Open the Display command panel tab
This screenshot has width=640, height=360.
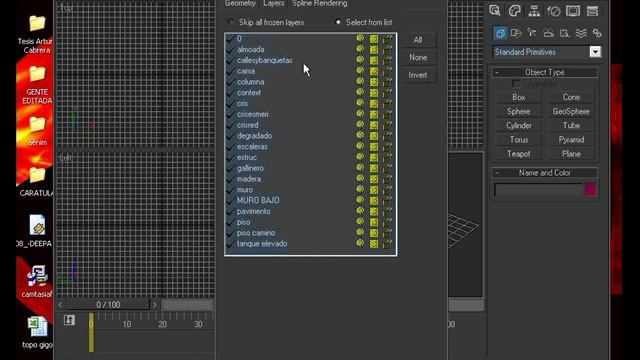point(573,11)
